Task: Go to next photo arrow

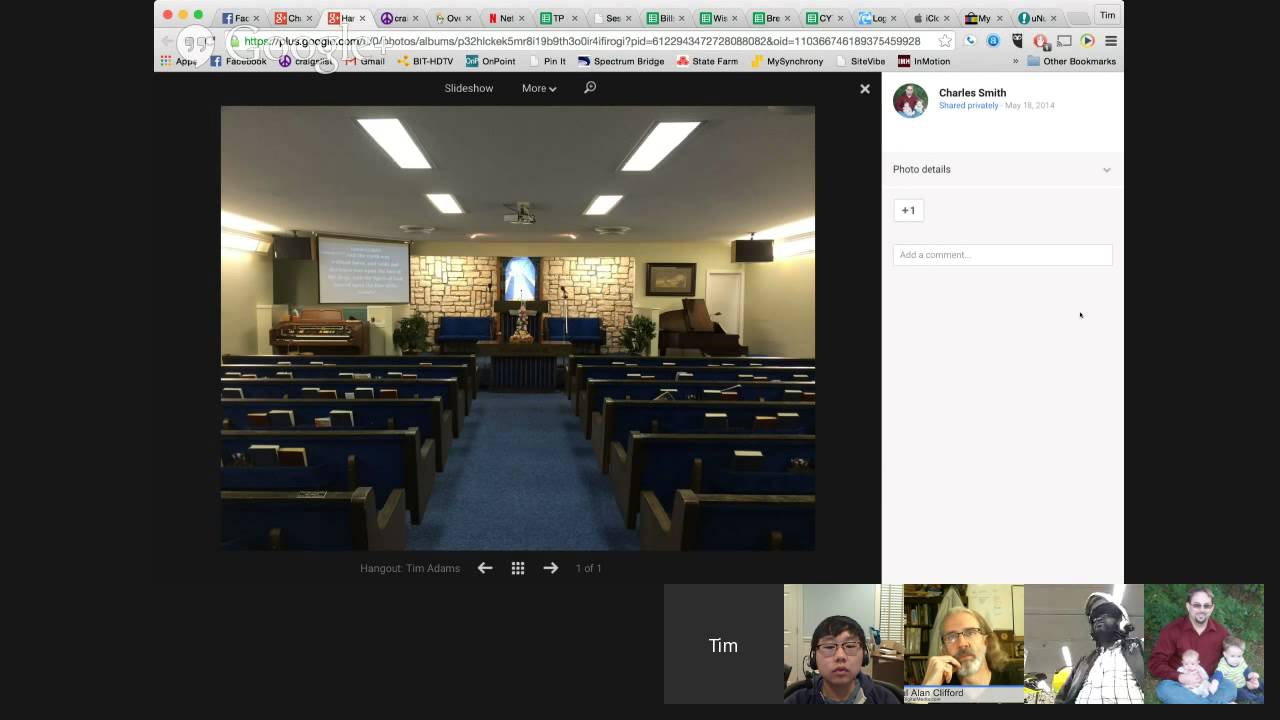Action: [x=551, y=568]
